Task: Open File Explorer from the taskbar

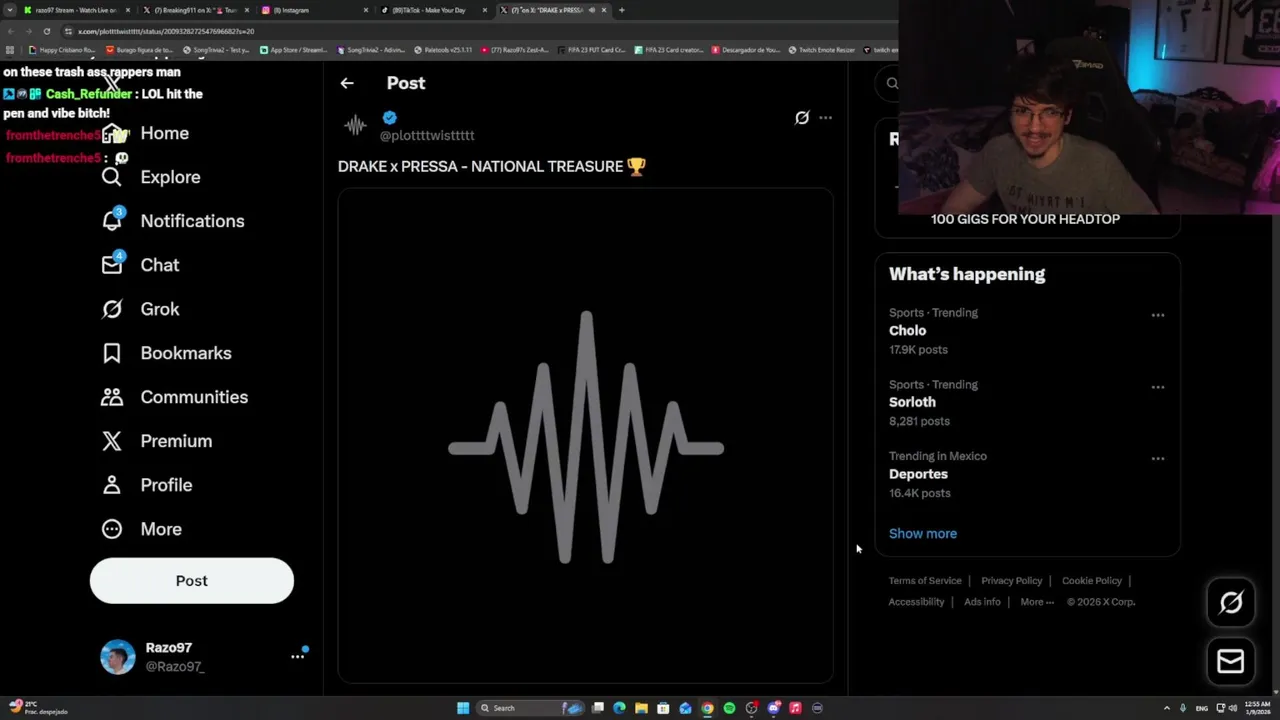Action: point(641,708)
